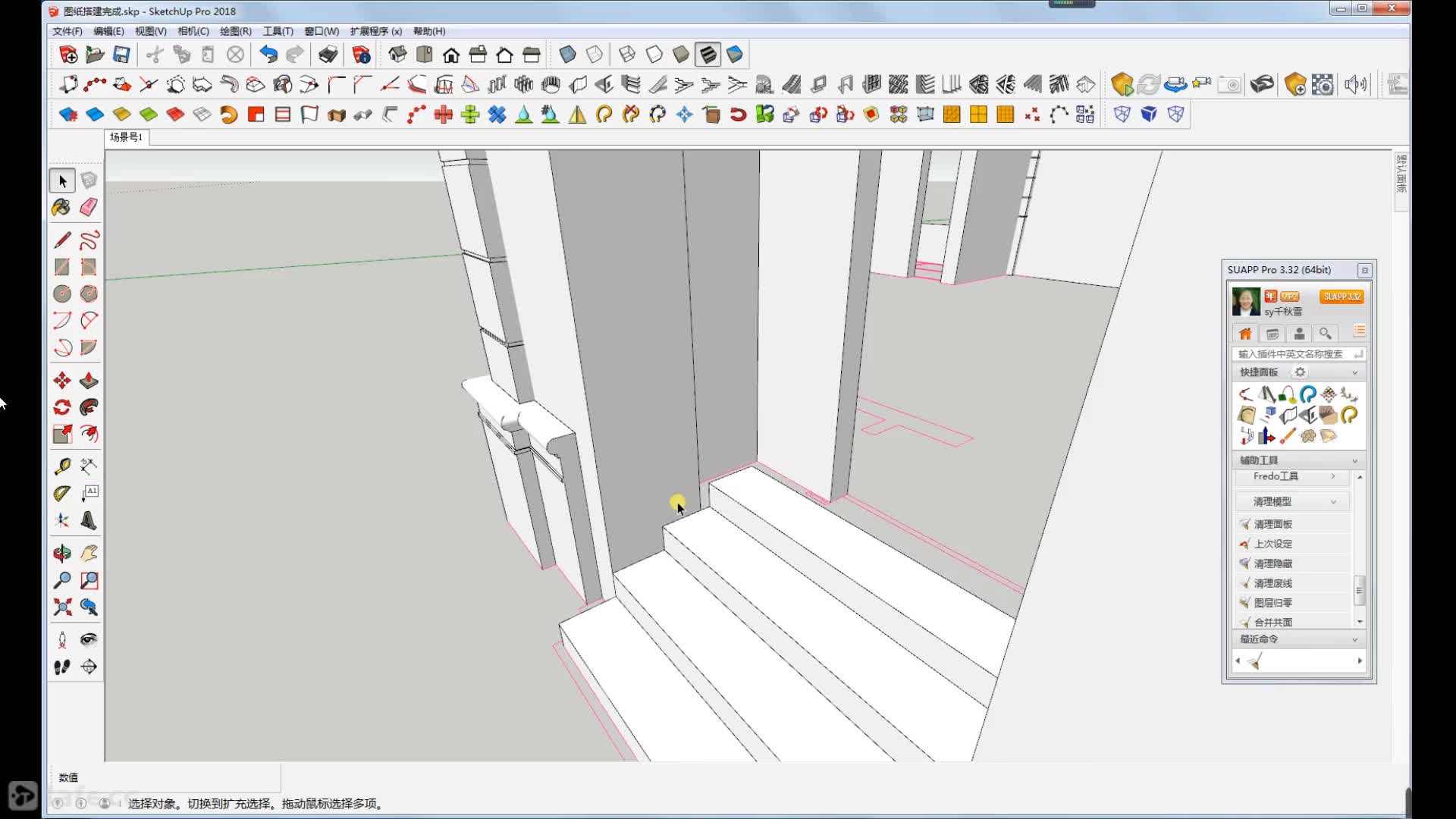Click the Save floppy disk icon
This screenshot has height=819, width=1456.
(121, 55)
